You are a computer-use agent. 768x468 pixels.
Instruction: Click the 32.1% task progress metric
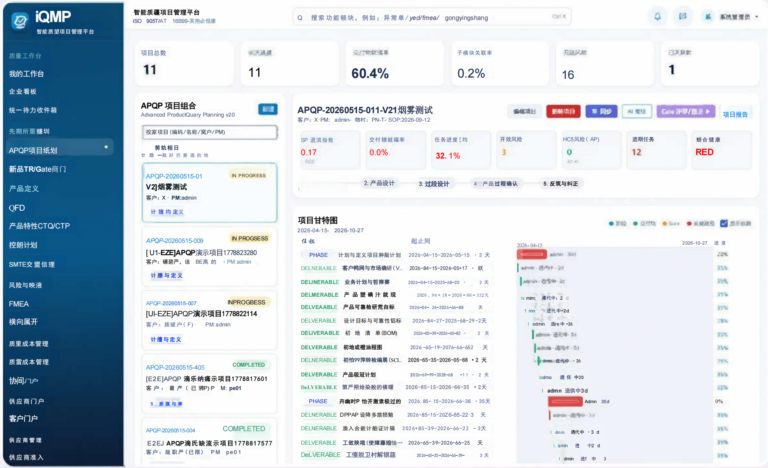tap(461, 150)
